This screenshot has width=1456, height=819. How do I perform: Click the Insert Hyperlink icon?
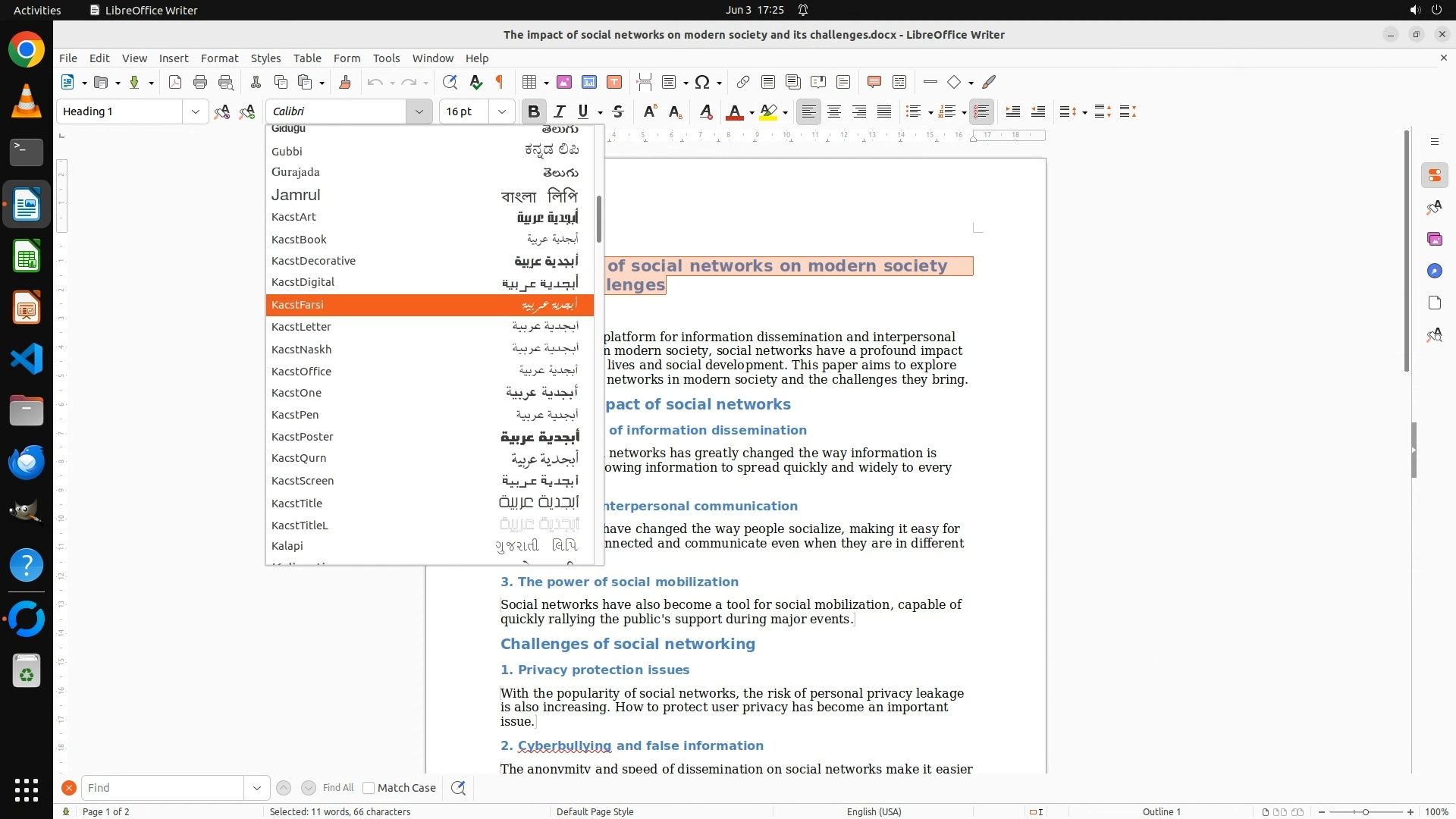[743, 83]
